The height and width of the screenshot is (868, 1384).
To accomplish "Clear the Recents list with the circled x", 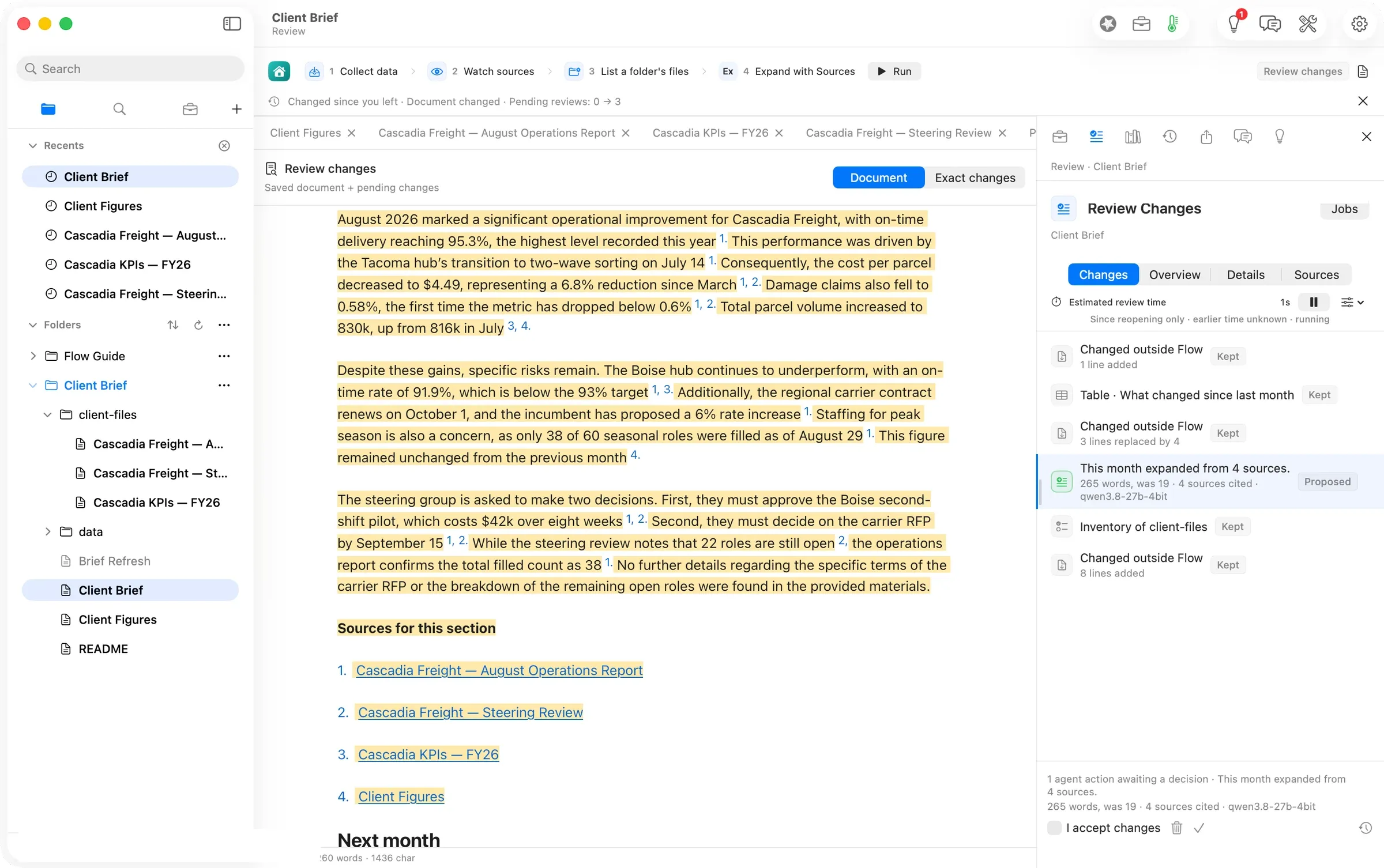I will [224, 146].
